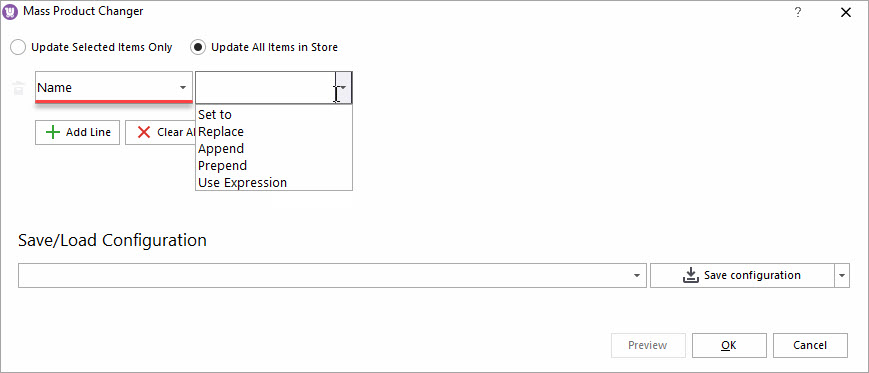Select Update Selected Items Only option

click(x=18, y=48)
